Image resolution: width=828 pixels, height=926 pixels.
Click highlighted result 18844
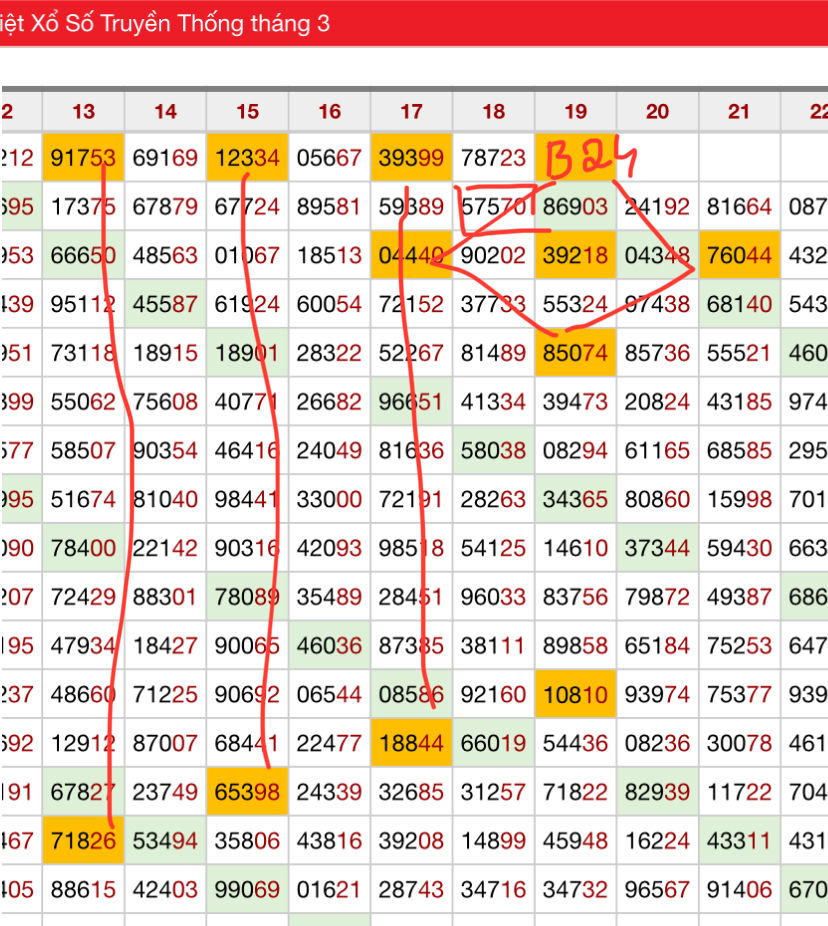[411, 743]
